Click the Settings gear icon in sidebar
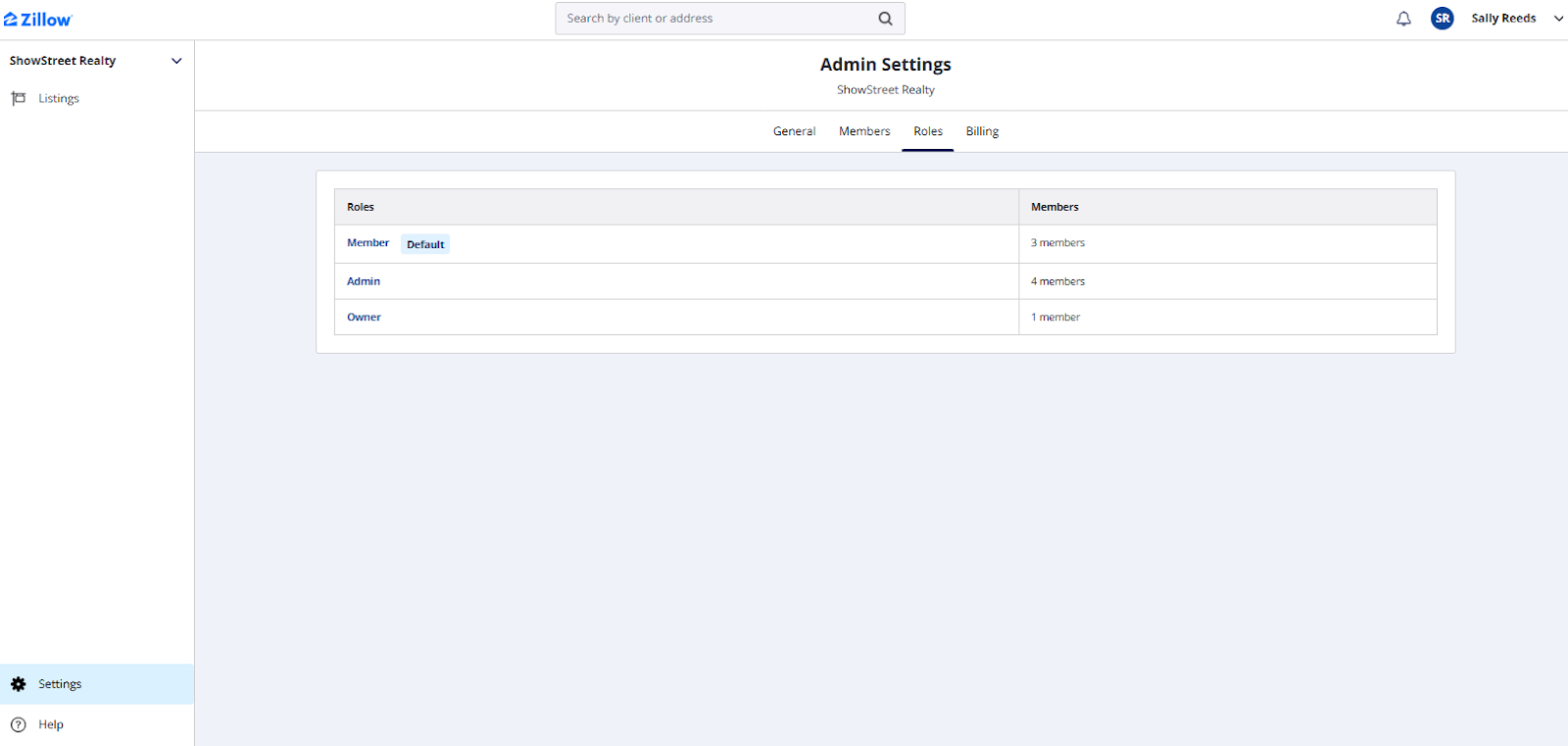Image resolution: width=1568 pixels, height=746 pixels. coord(18,684)
